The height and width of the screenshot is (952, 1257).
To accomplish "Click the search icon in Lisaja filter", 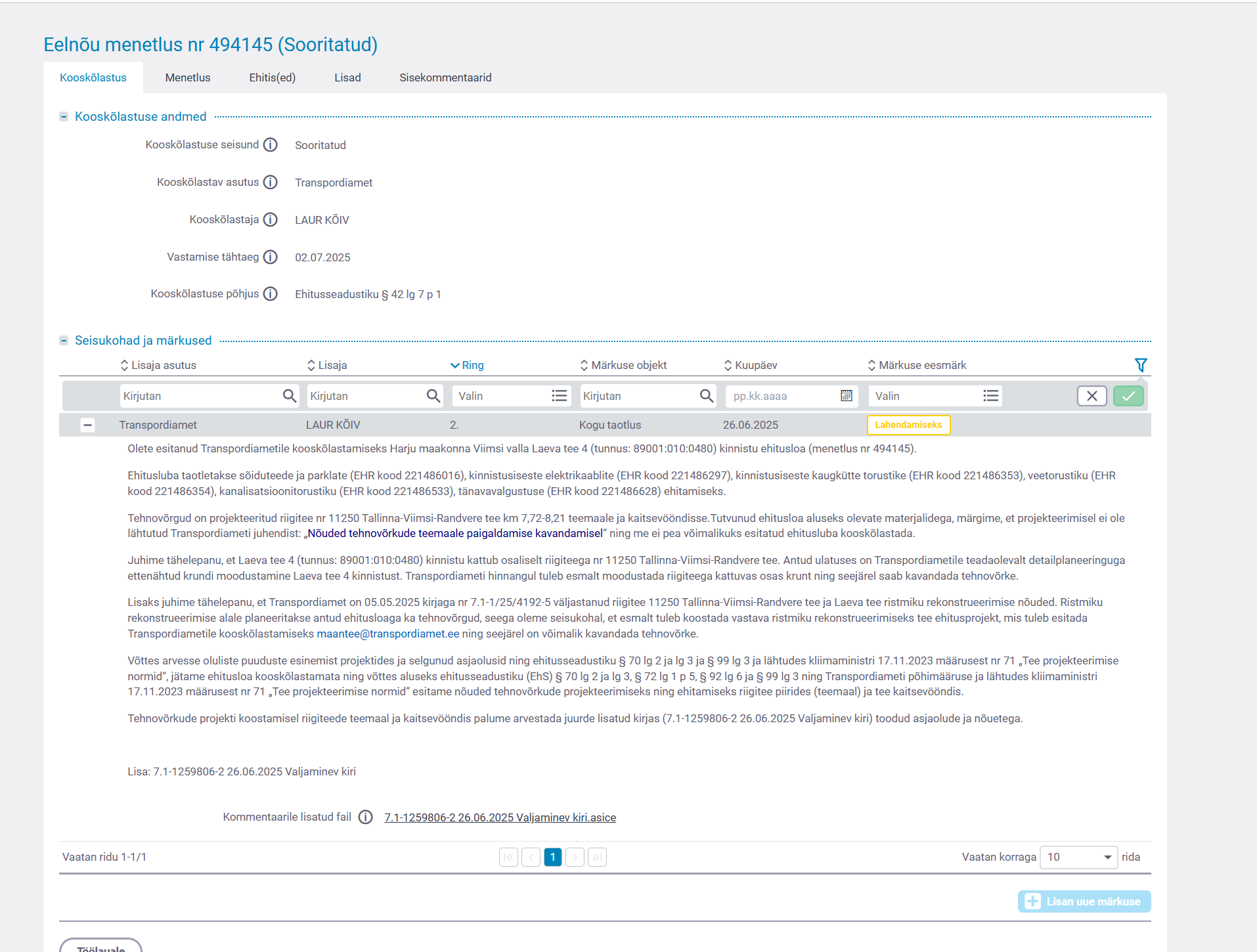I will click(433, 396).
